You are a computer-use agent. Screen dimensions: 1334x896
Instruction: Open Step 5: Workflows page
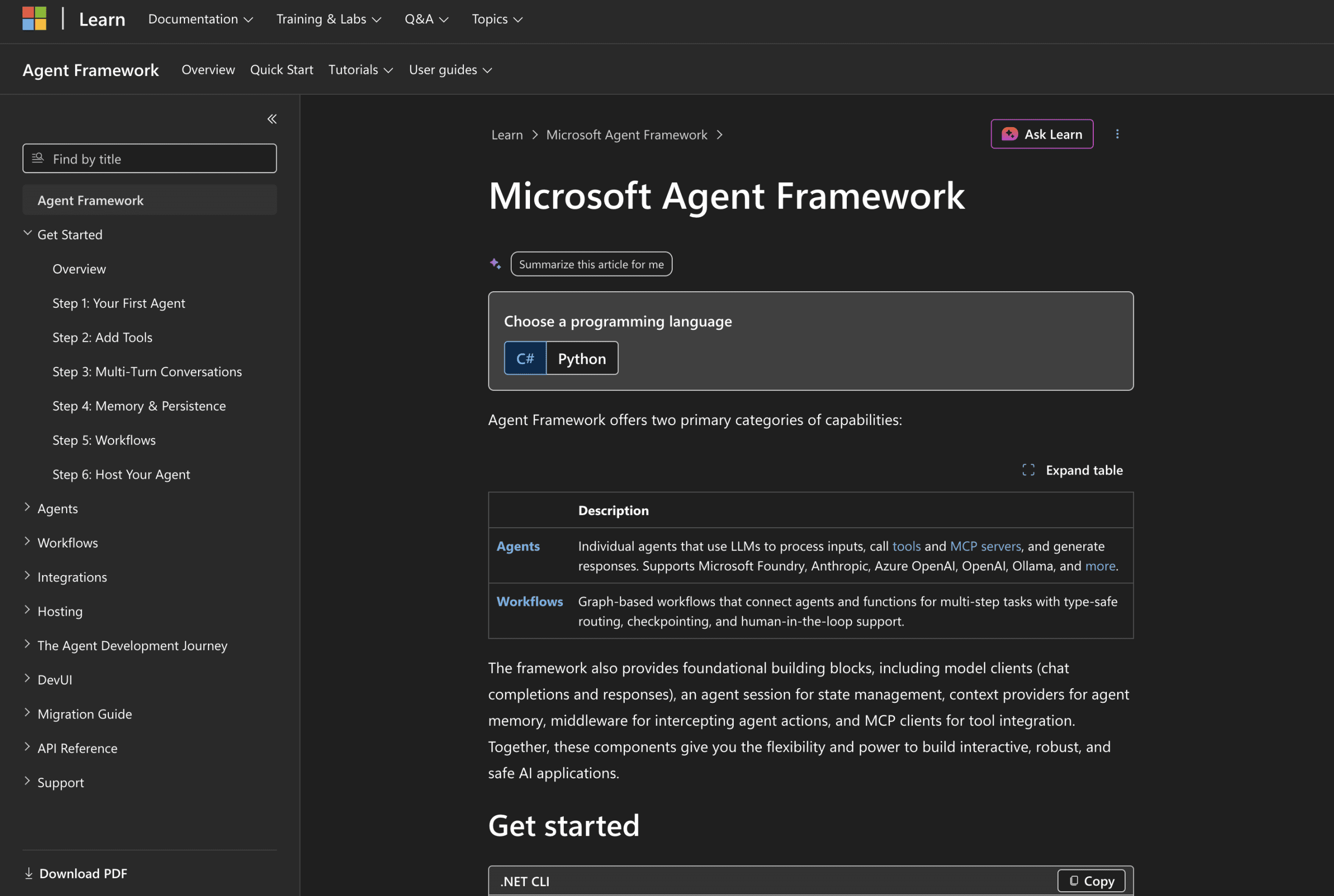[x=104, y=440]
